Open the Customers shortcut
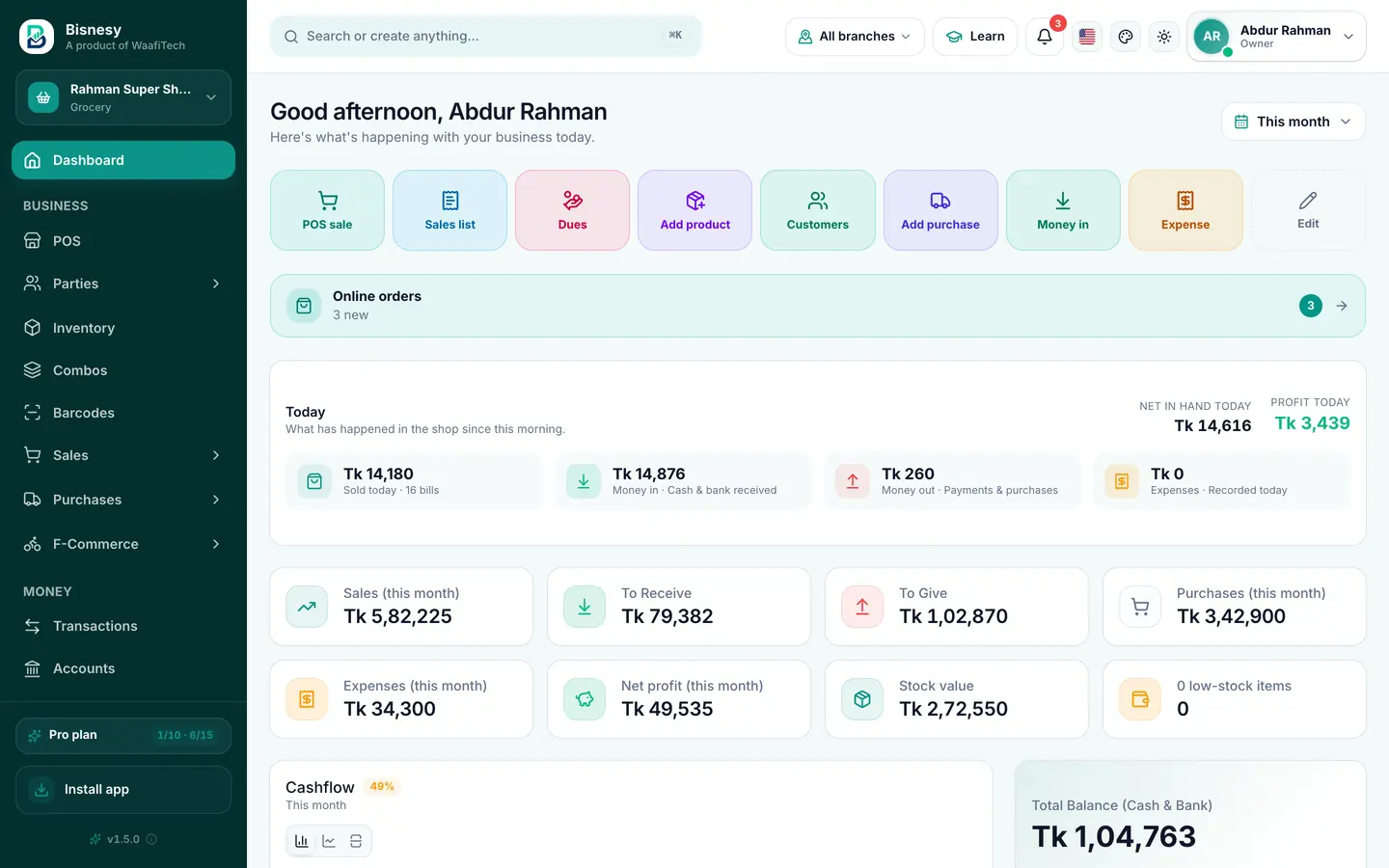 click(x=817, y=210)
